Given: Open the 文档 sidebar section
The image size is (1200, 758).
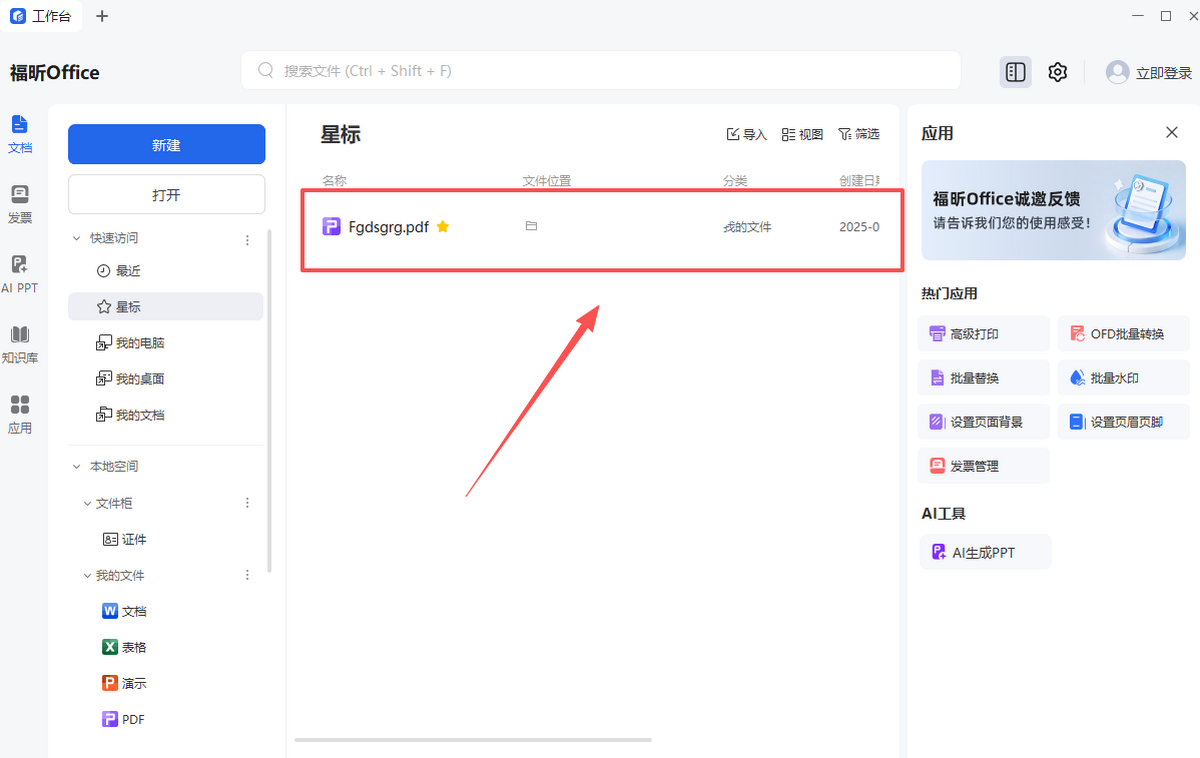Looking at the screenshot, I should click(x=20, y=134).
